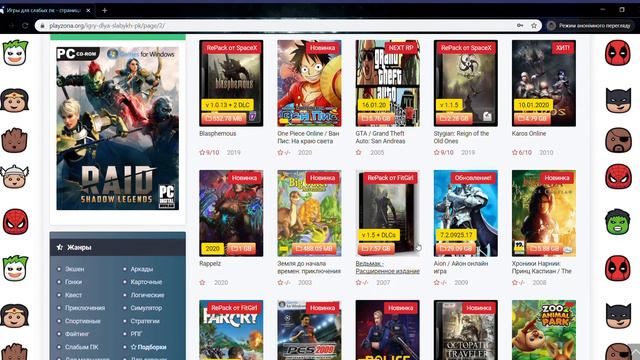Open the Aion game cover
Screen dimensions: 640x360
coord(465,213)
